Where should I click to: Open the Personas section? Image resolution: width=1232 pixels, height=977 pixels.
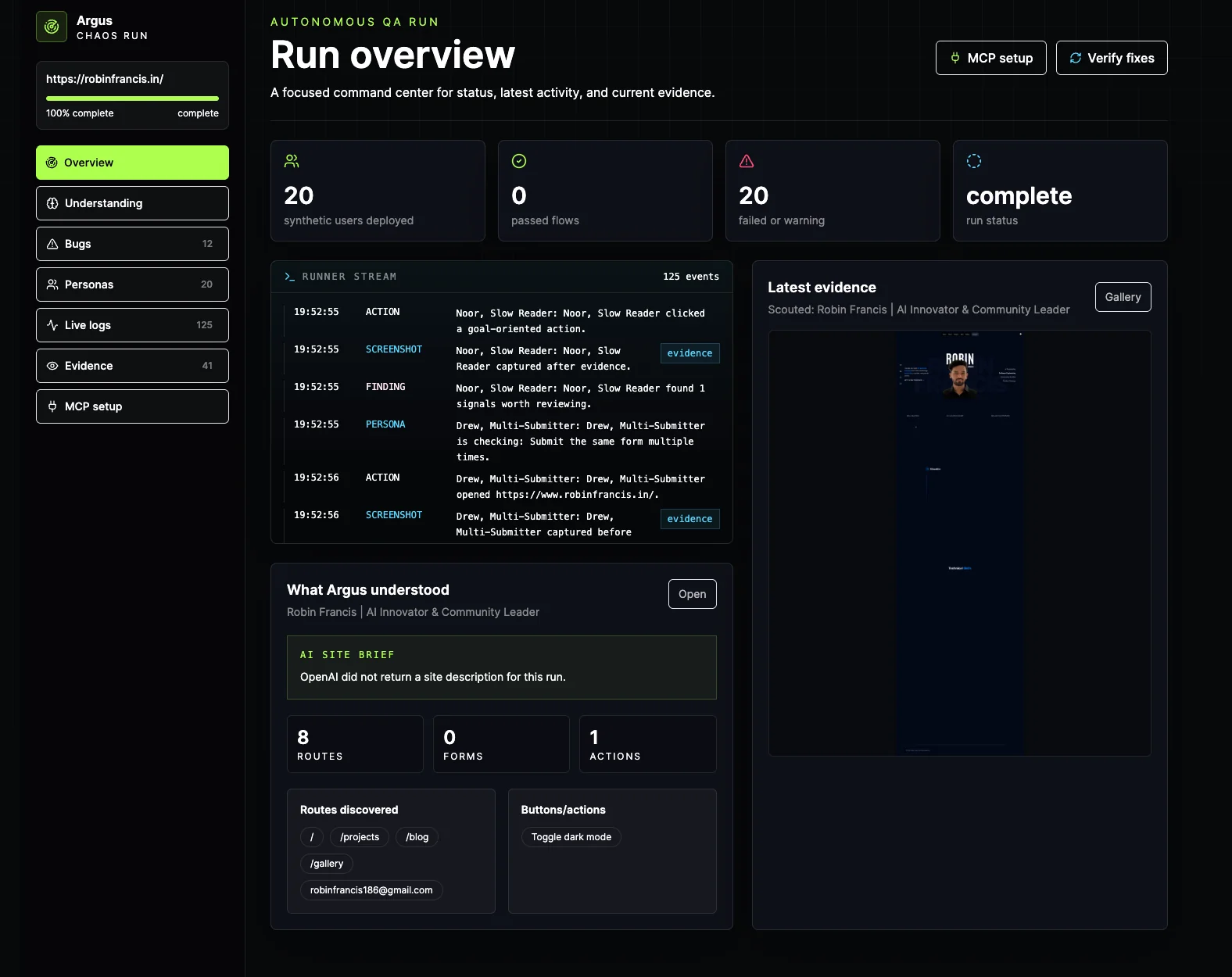pos(132,285)
